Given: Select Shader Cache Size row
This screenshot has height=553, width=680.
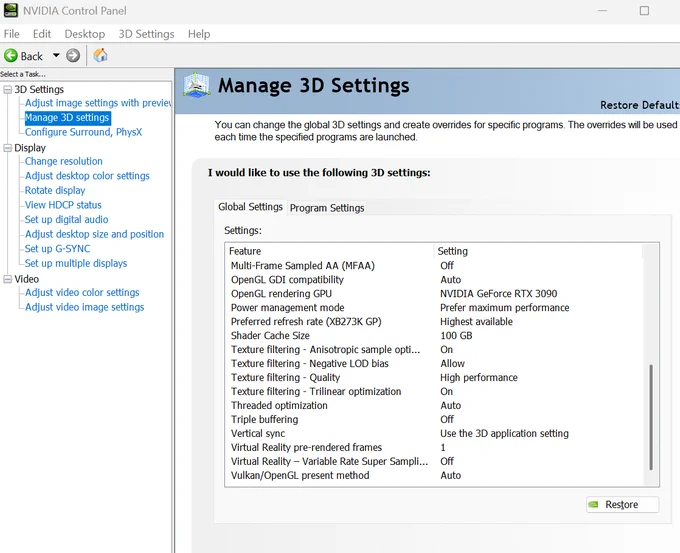Looking at the screenshot, I should [434, 335].
